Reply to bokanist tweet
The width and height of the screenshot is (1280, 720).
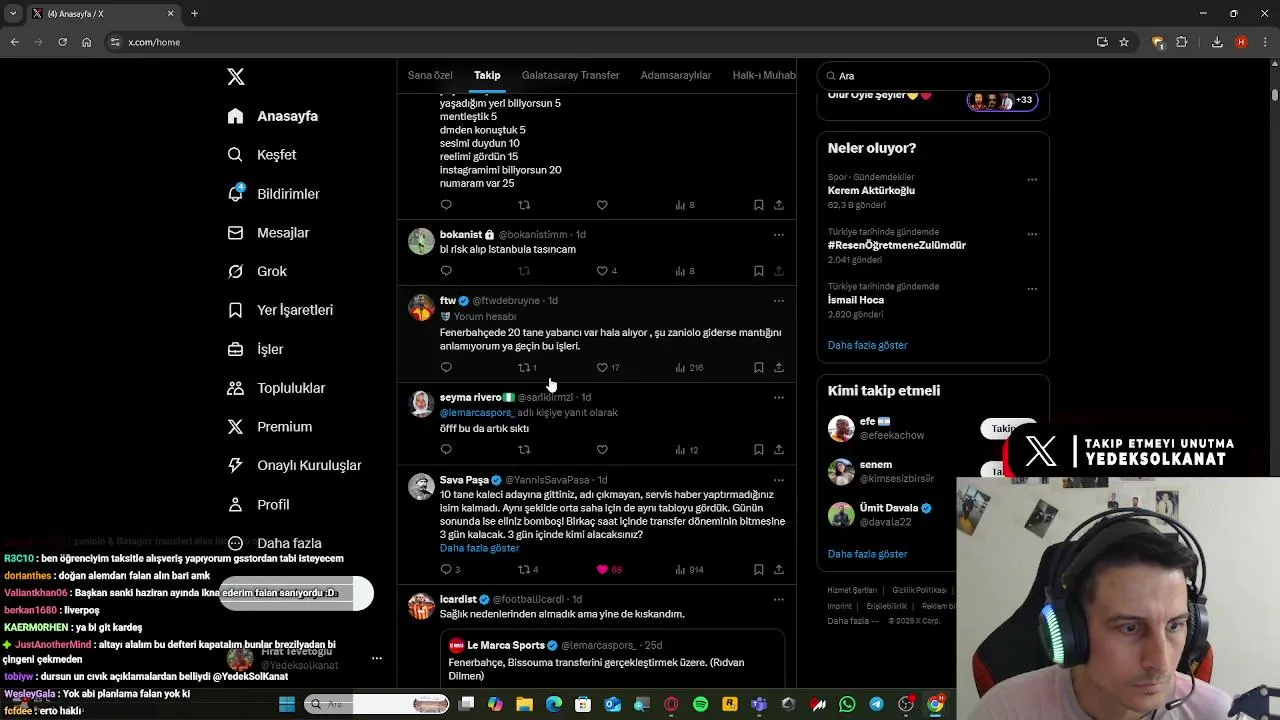click(446, 271)
